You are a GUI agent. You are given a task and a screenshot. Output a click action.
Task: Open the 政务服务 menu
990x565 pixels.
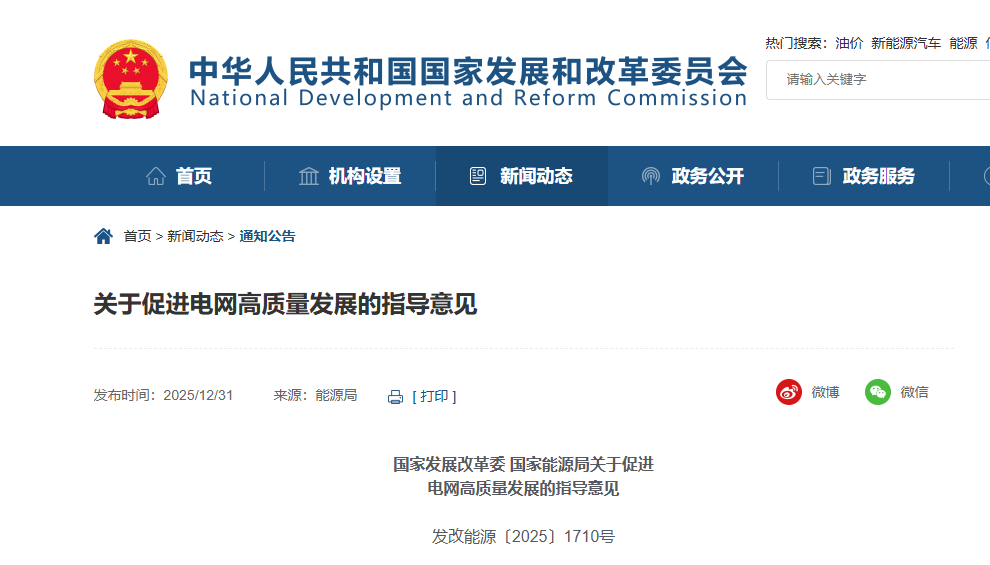coord(879,177)
